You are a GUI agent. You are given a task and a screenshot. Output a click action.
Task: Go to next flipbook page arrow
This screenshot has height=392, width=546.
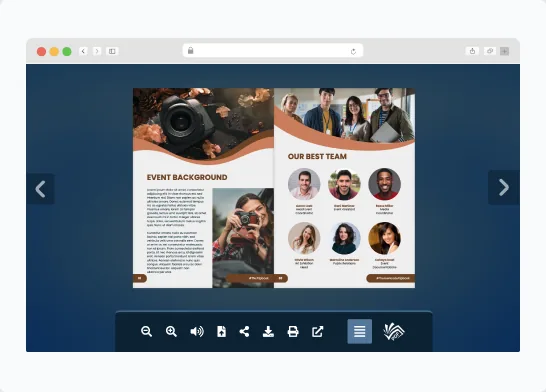[x=504, y=188]
